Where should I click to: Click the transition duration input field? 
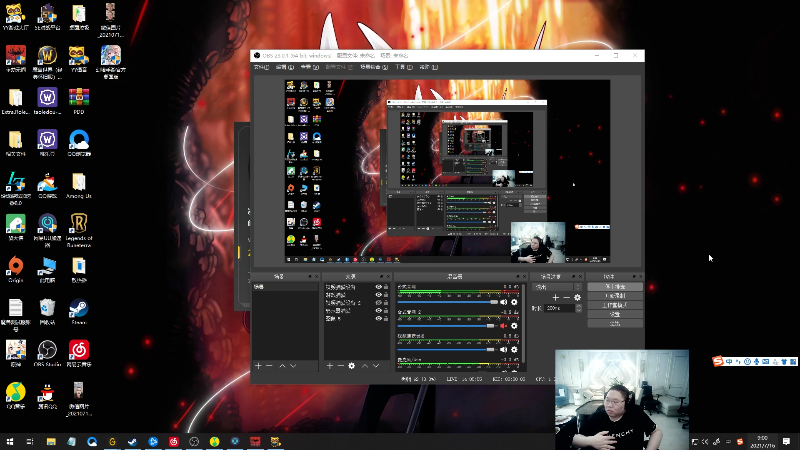(x=560, y=308)
